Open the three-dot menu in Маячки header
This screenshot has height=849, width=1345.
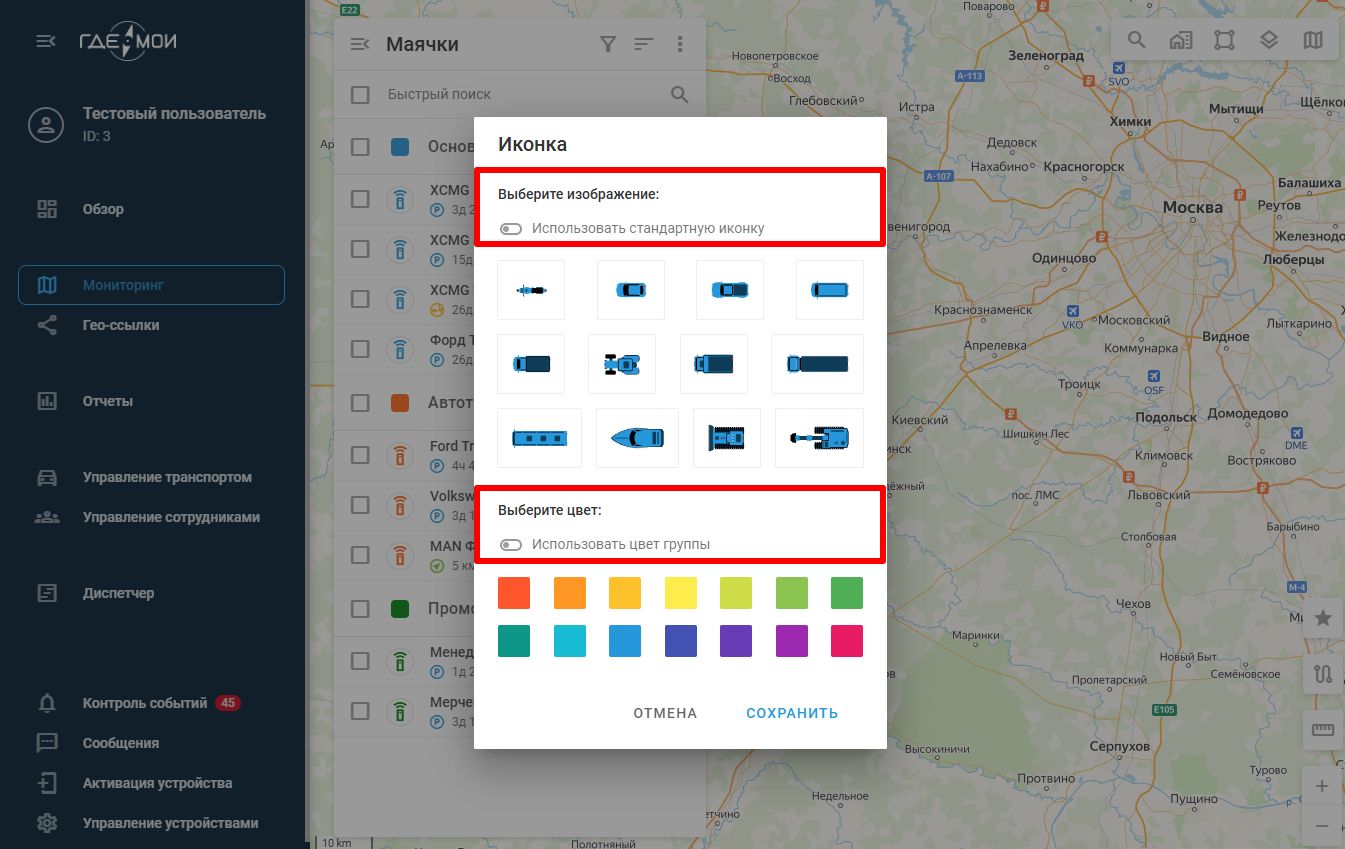(x=680, y=44)
